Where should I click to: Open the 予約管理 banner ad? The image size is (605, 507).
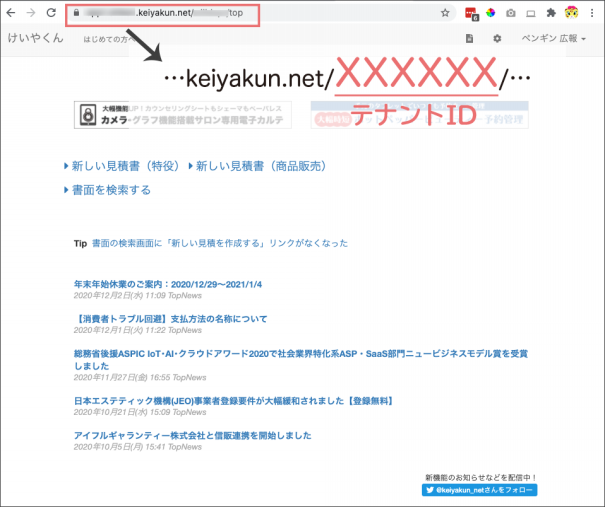pyautogui.click(x=419, y=115)
